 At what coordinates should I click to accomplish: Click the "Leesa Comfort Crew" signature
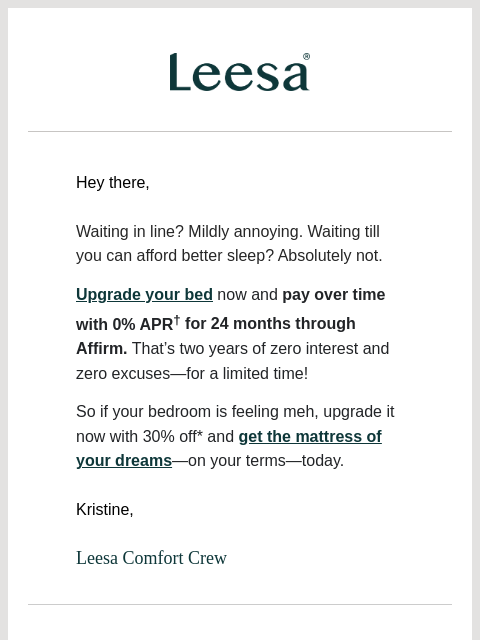pos(151,558)
